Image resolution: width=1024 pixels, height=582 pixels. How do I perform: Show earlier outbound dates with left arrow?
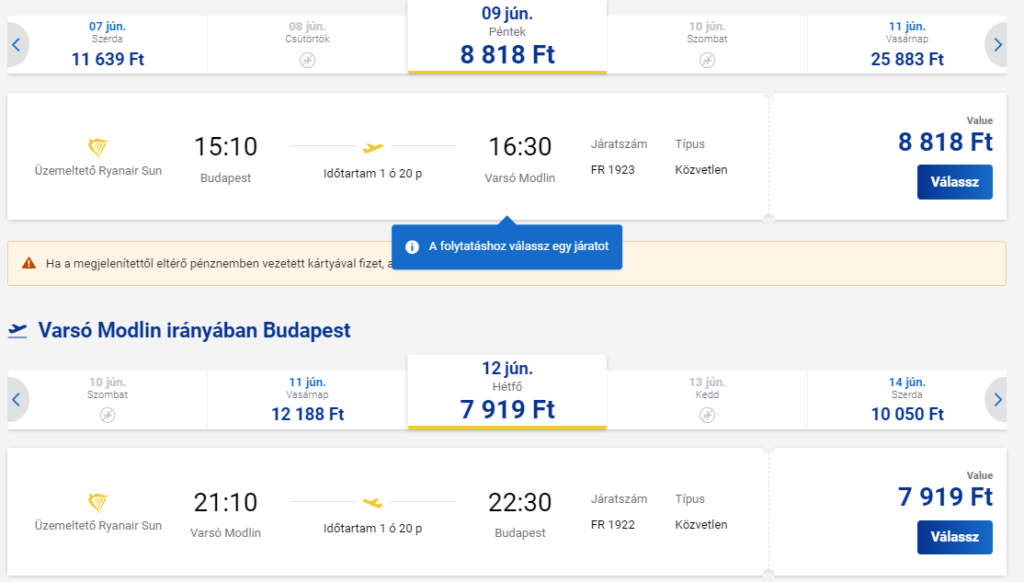(x=17, y=44)
